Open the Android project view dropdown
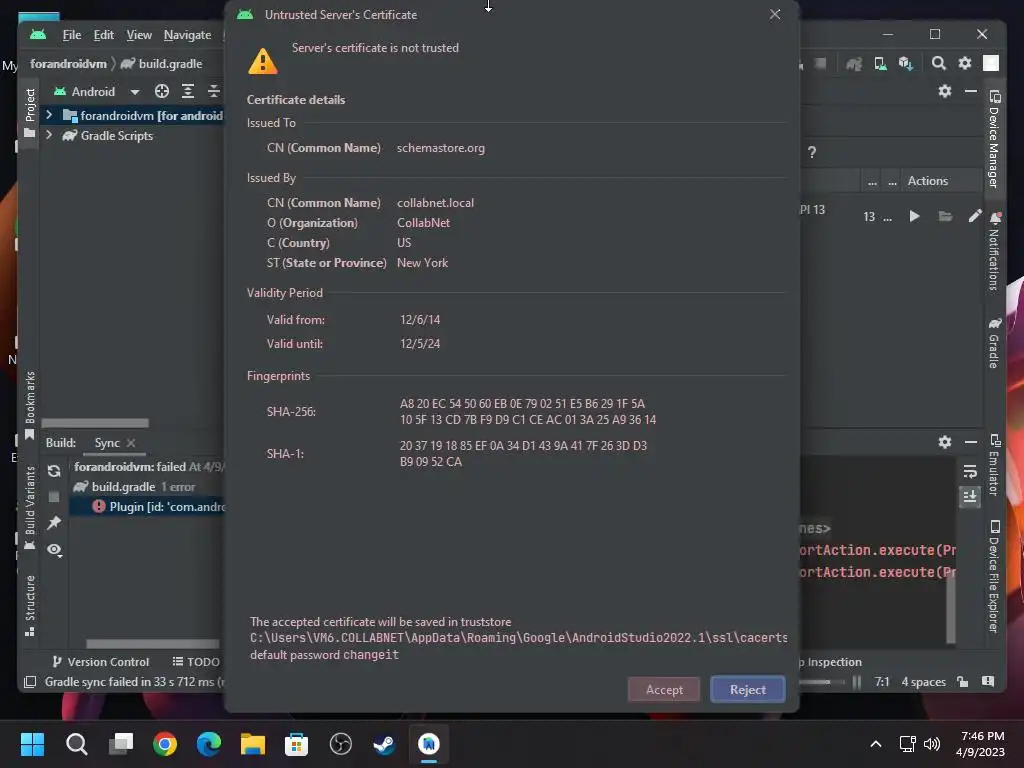This screenshot has height=768, width=1024. [x=135, y=92]
